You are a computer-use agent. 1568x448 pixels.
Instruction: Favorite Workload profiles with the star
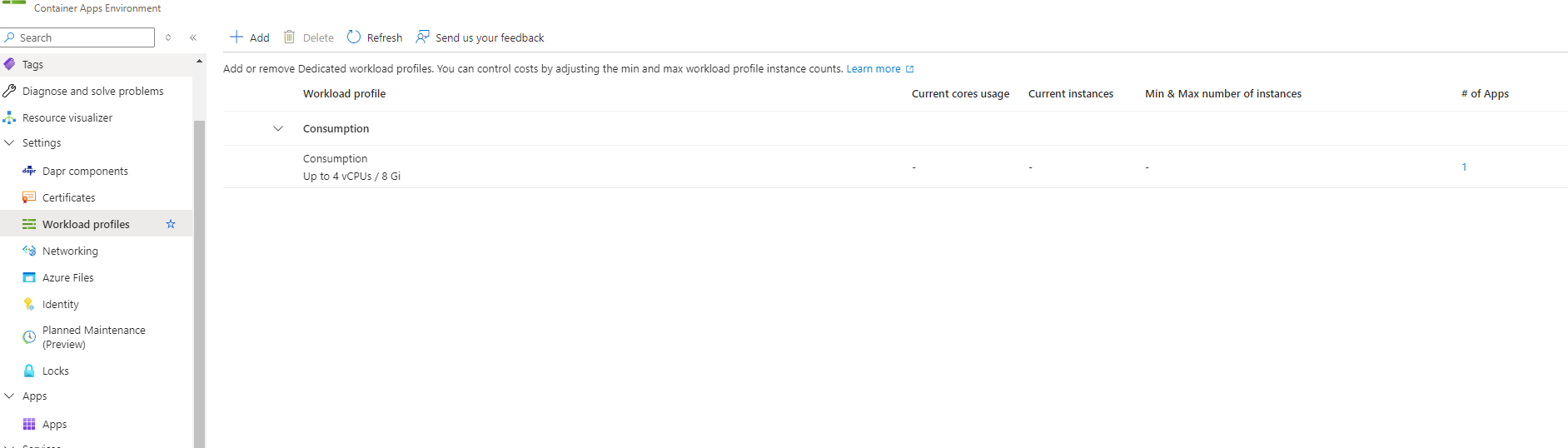pyautogui.click(x=171, y=224)
